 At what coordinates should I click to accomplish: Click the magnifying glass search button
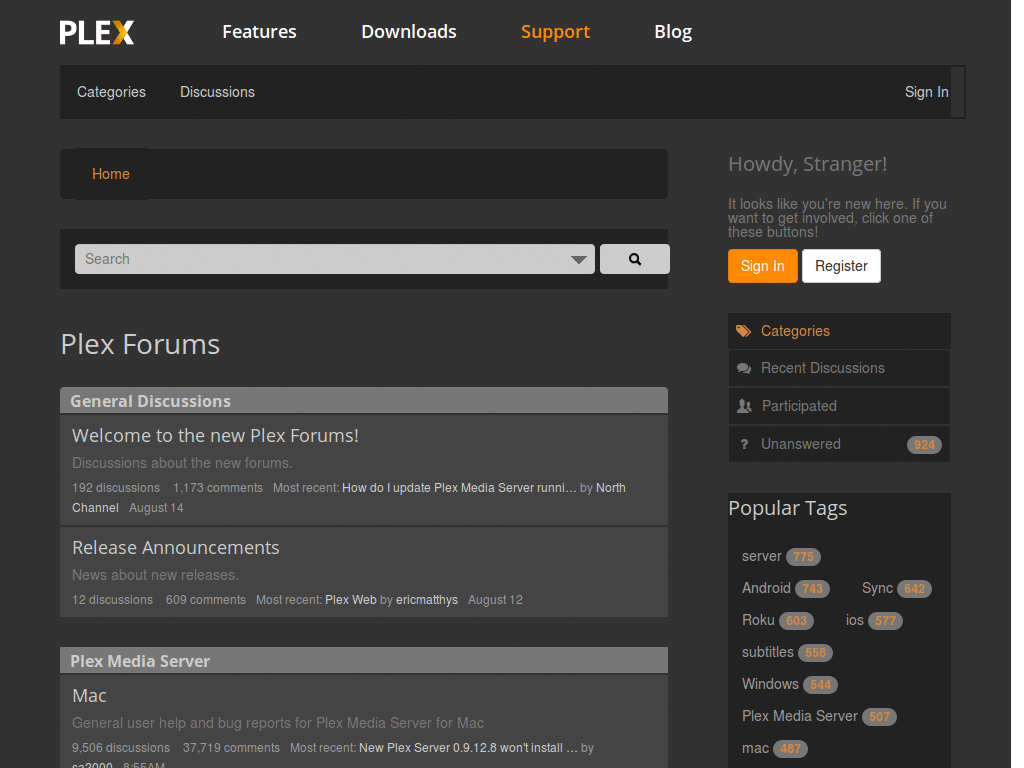pos(635,259)
